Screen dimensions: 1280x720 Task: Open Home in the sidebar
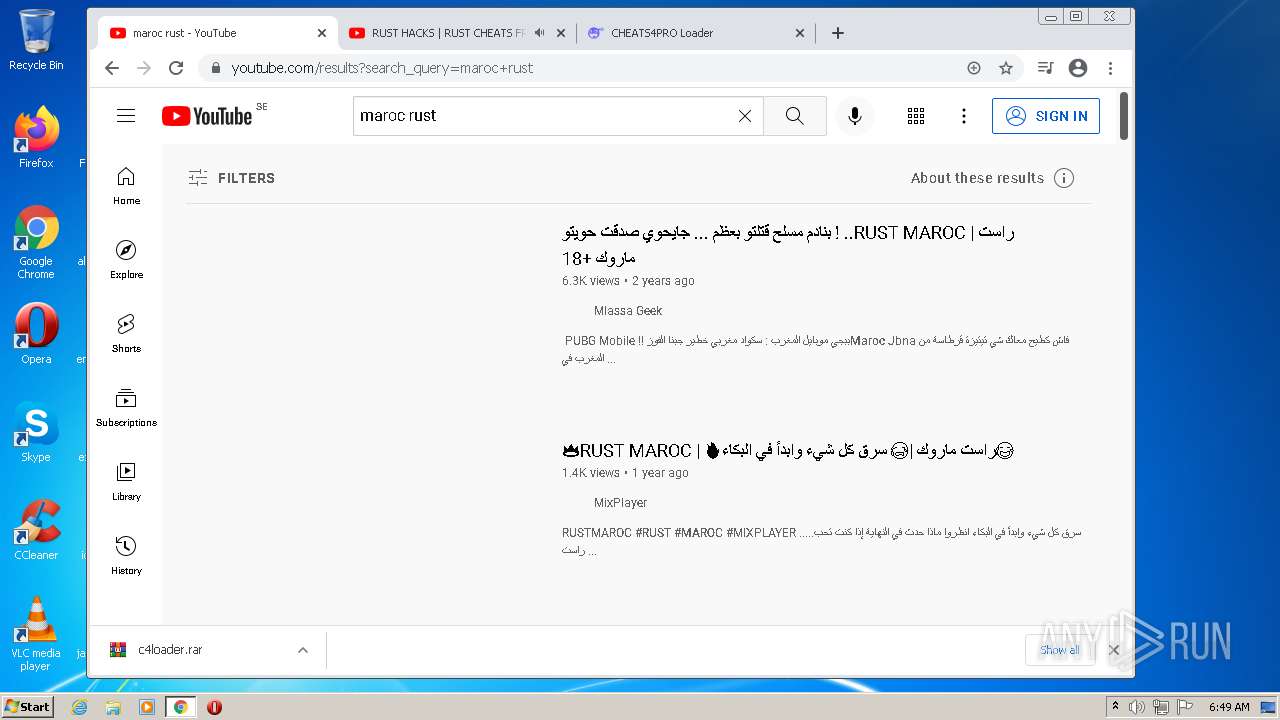[126, 186]
